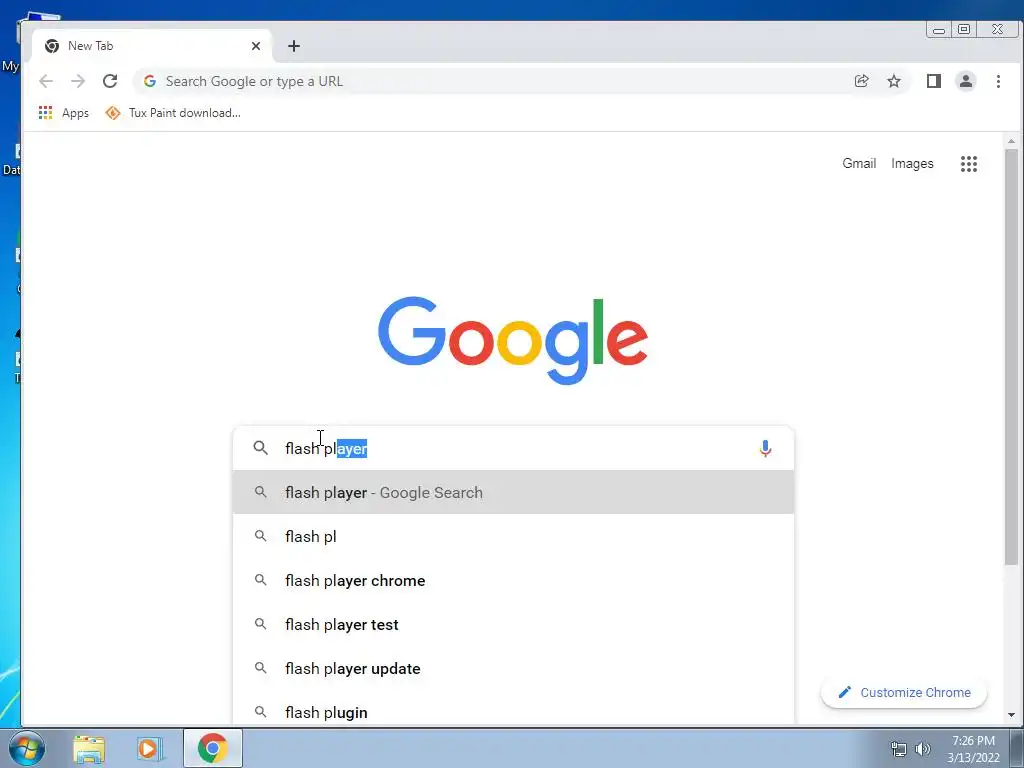Open the network tray icon
The width and height of the screenshot is (1024, 768).
click(x=899, y=749)
